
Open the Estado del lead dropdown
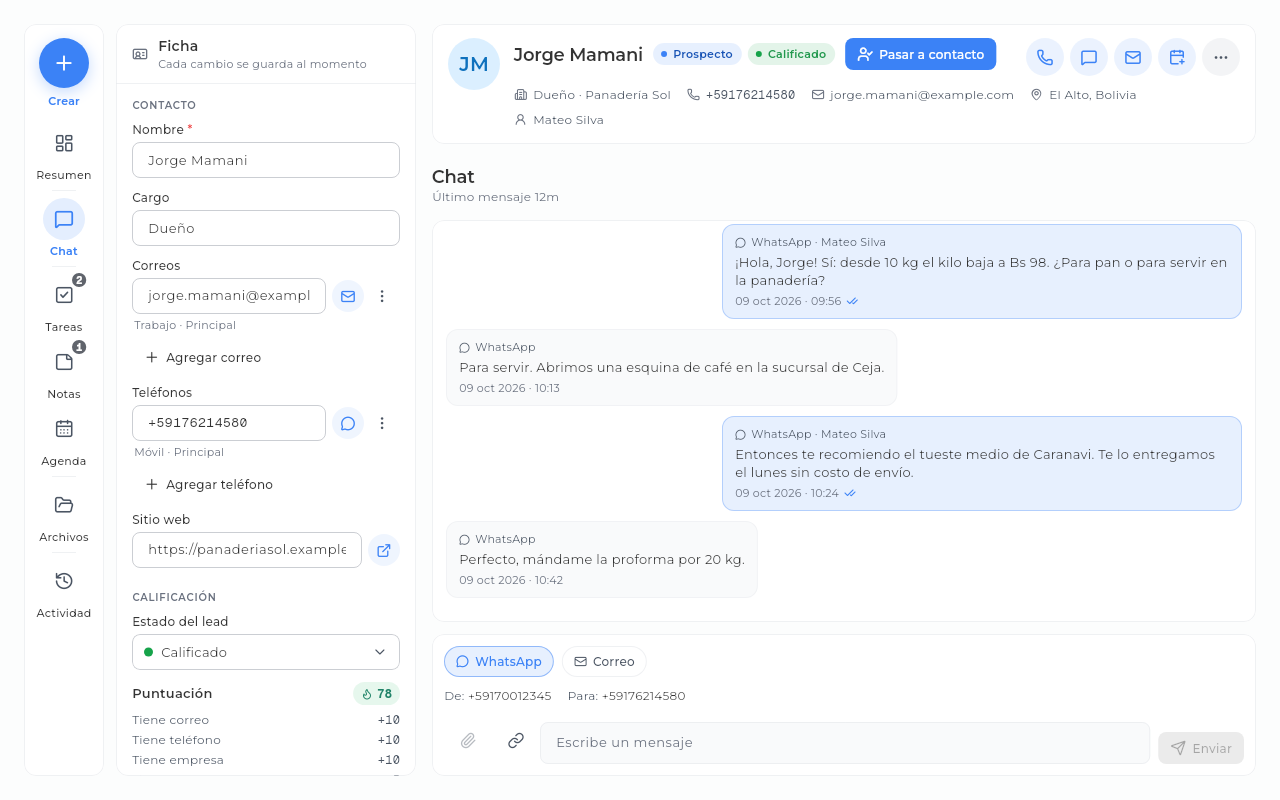pos(266,652)
